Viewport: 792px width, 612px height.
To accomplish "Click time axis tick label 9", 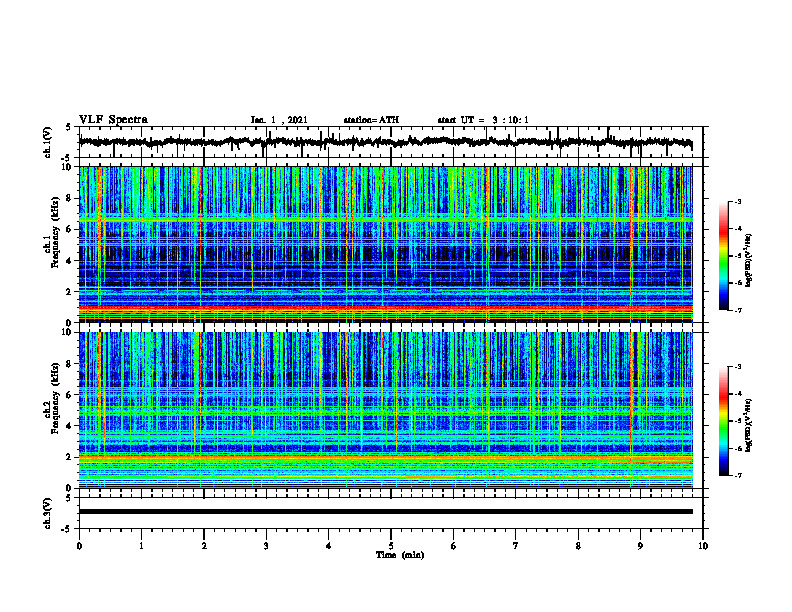I will point(640,546).
